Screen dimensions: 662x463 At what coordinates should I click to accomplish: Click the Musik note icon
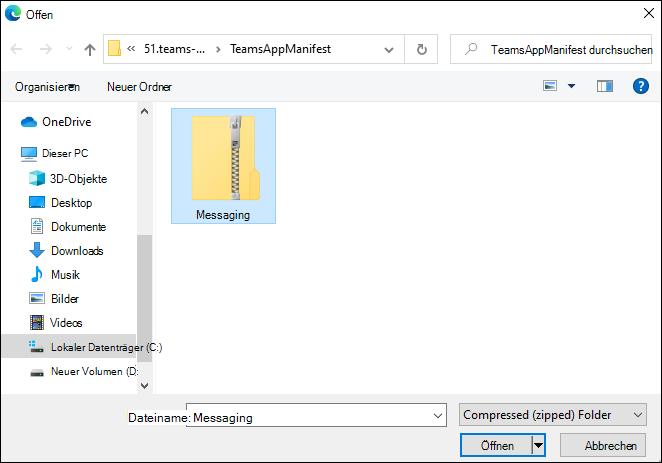[37, 274]
